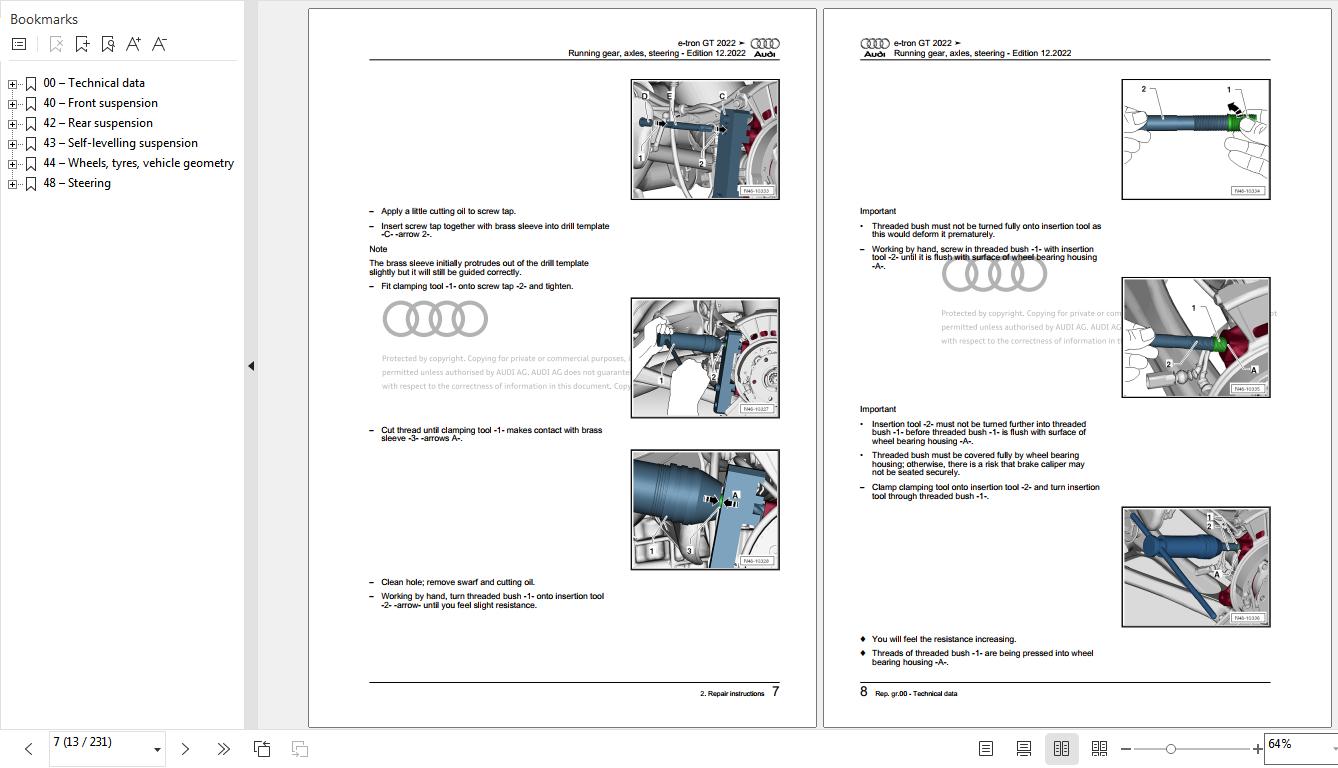Toggle the two-page side-by-side view
This screenshot has width=1338, height=768.
point(1061,748)
